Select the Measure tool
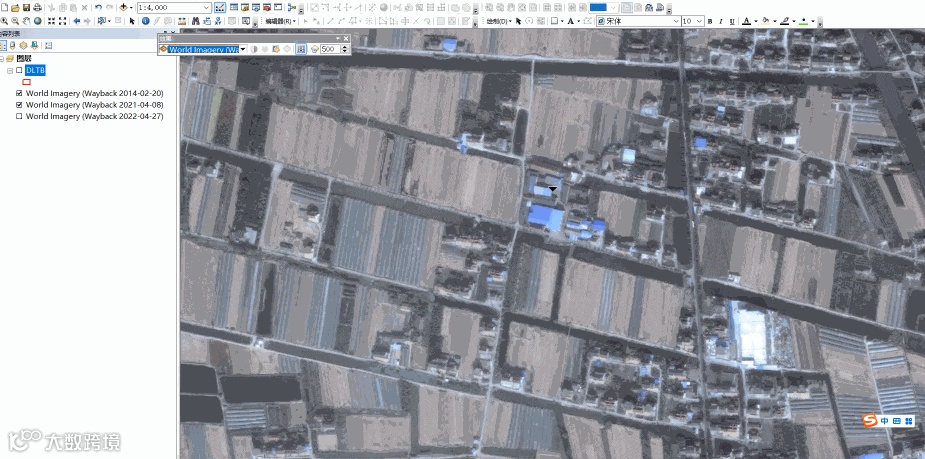 point(182,21)
